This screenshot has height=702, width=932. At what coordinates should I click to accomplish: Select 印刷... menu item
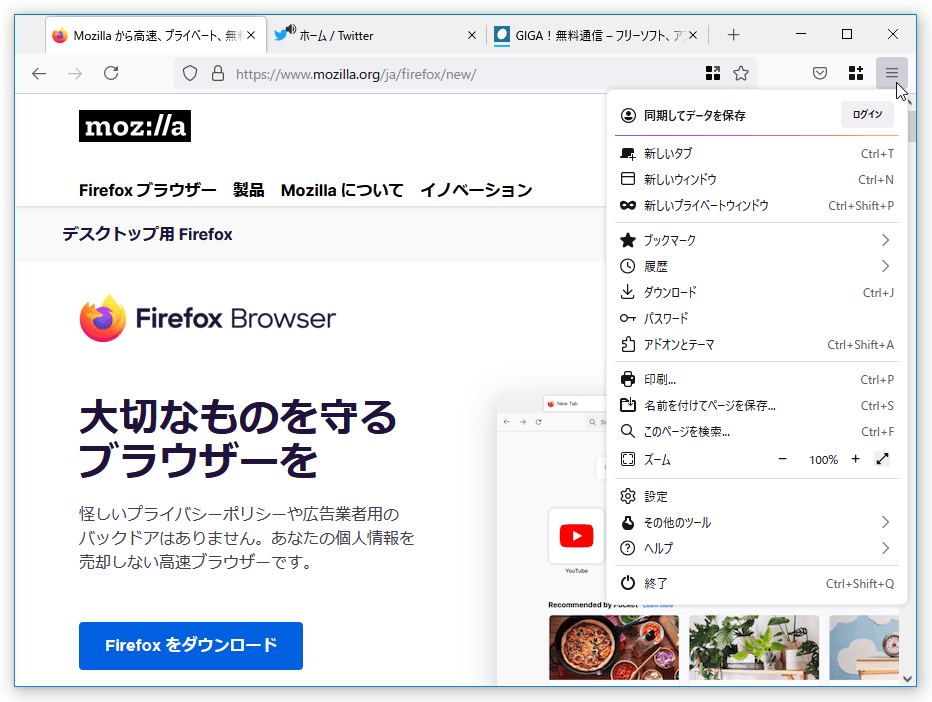point(757,379)
